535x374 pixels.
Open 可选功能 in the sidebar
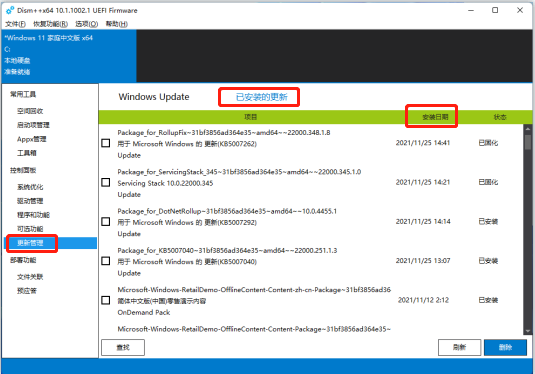pos(30,229)
